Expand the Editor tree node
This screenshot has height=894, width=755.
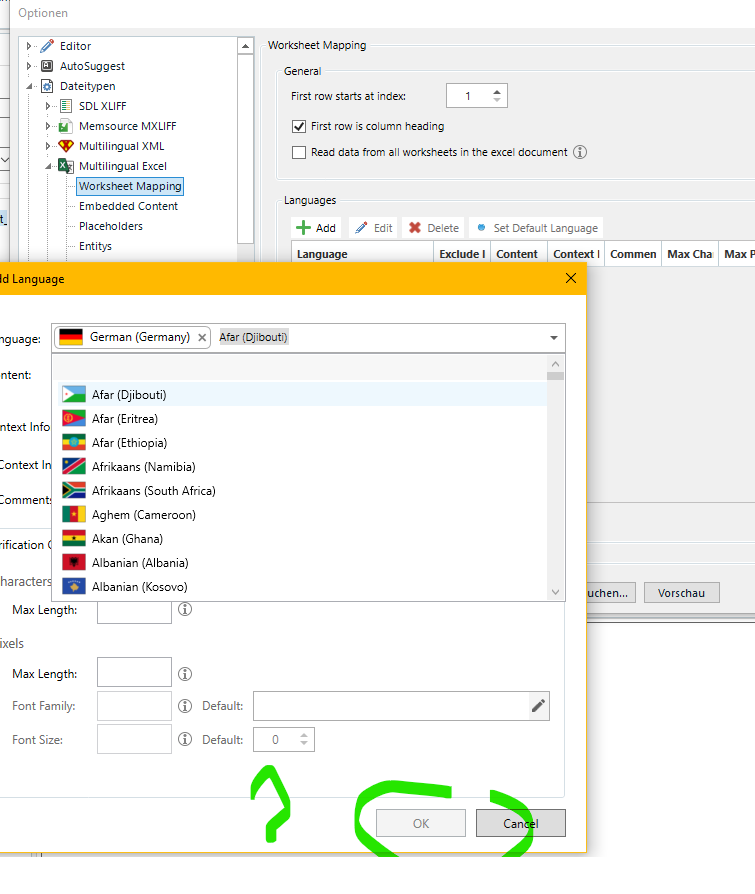point(29,46)
